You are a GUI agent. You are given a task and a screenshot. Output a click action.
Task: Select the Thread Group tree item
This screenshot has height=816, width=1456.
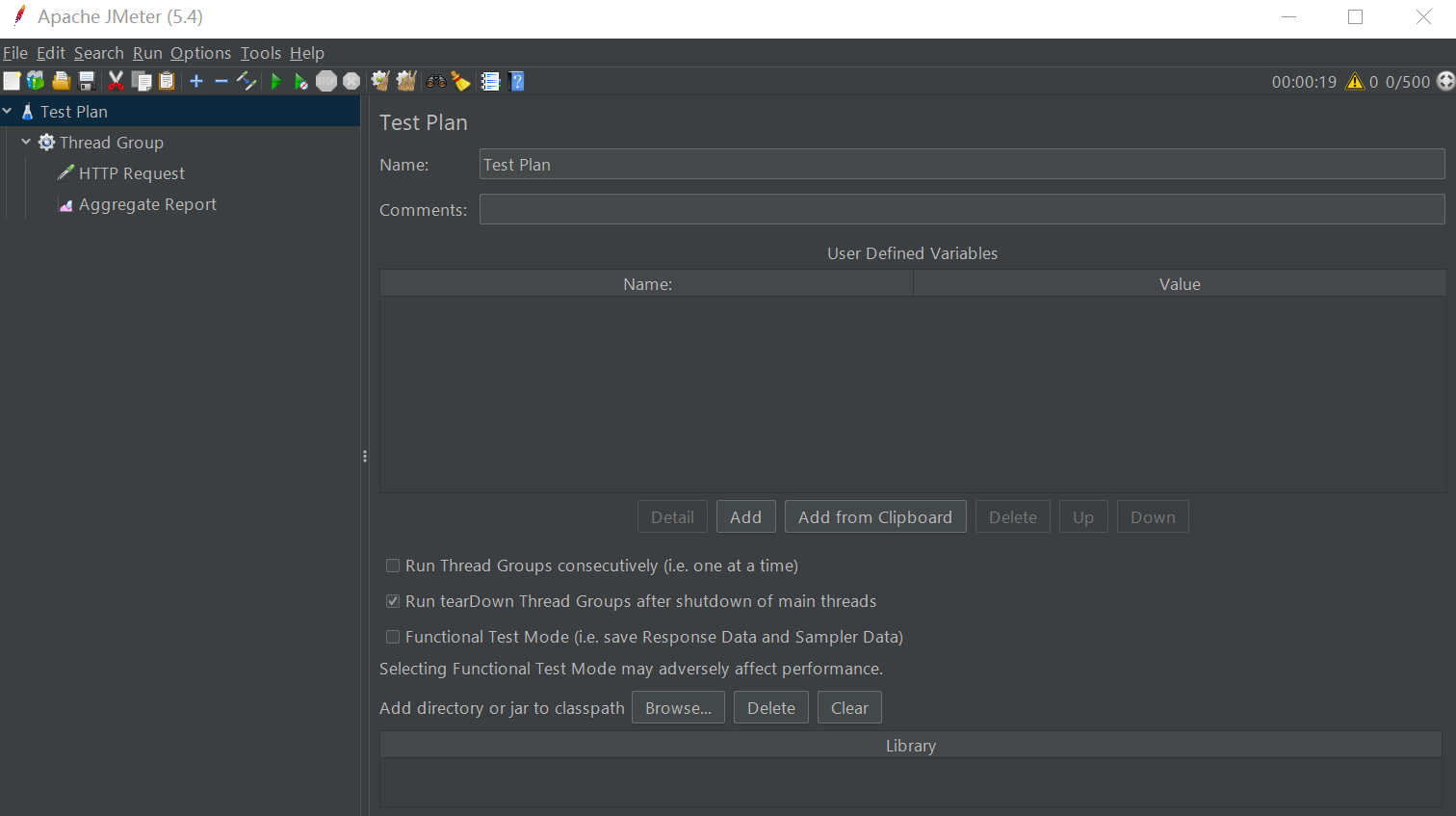(112, 143)
